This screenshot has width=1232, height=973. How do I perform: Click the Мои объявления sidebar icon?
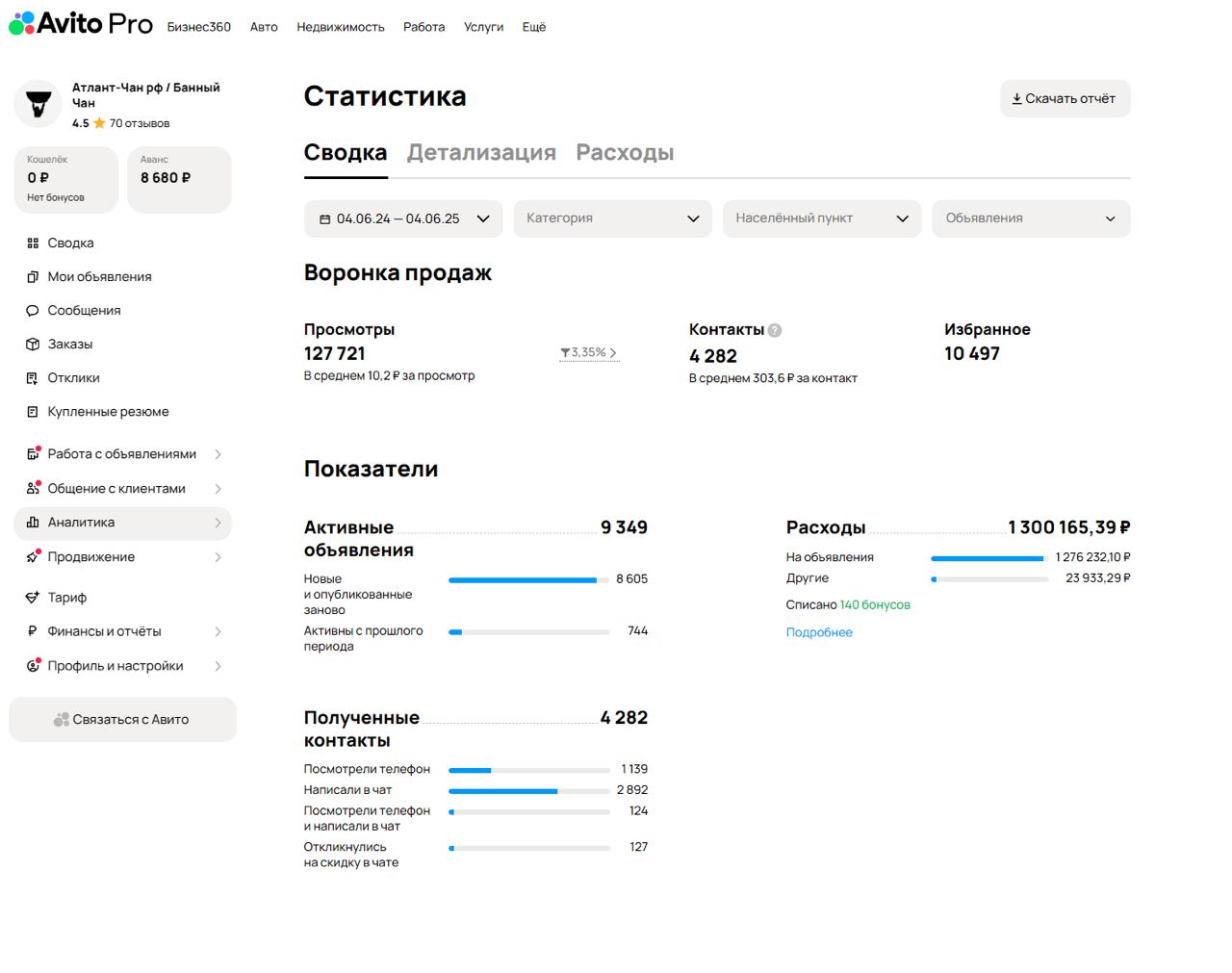[33, 277]
